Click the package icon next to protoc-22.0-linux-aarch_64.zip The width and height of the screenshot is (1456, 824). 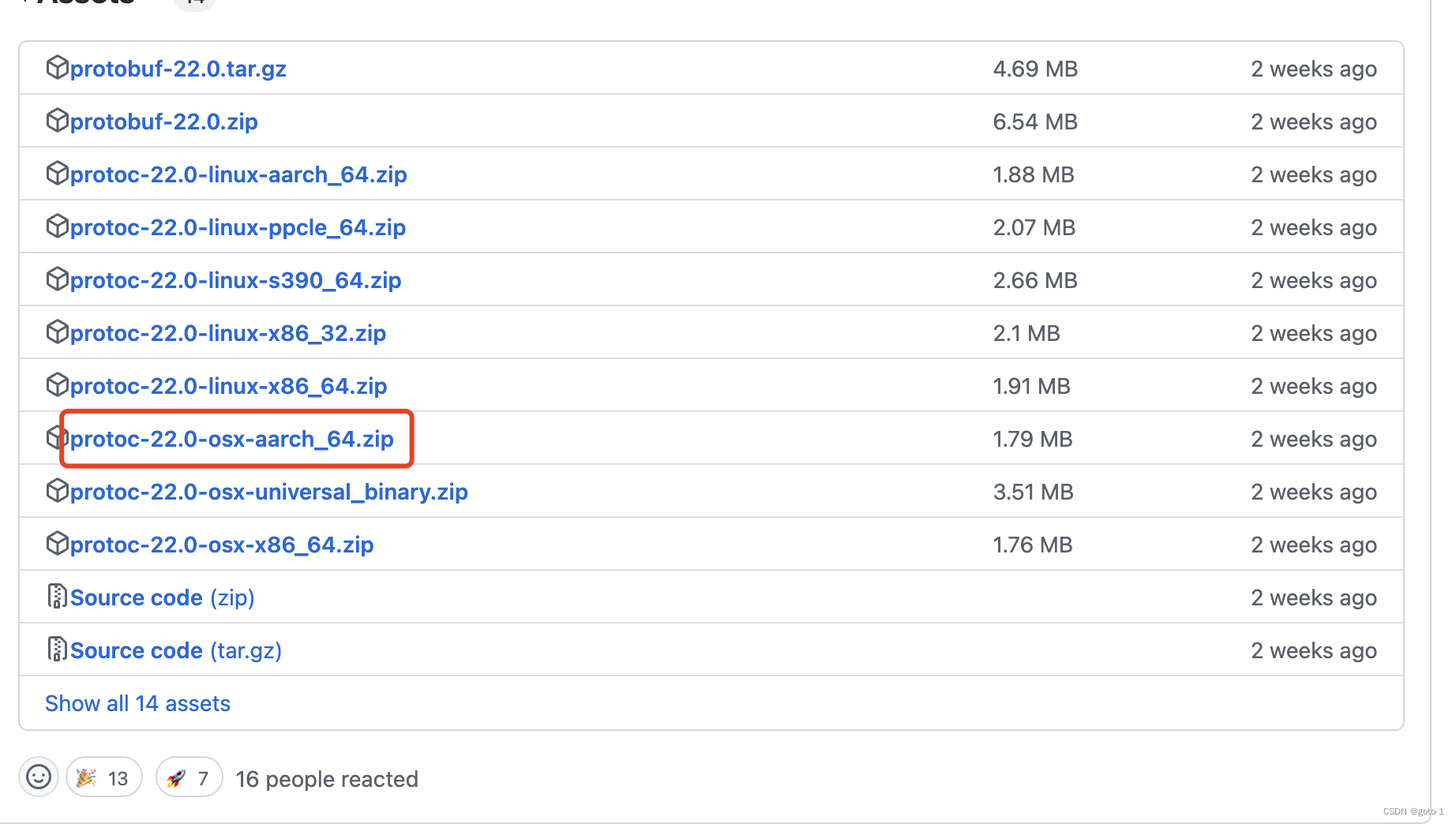coord(58,173)
